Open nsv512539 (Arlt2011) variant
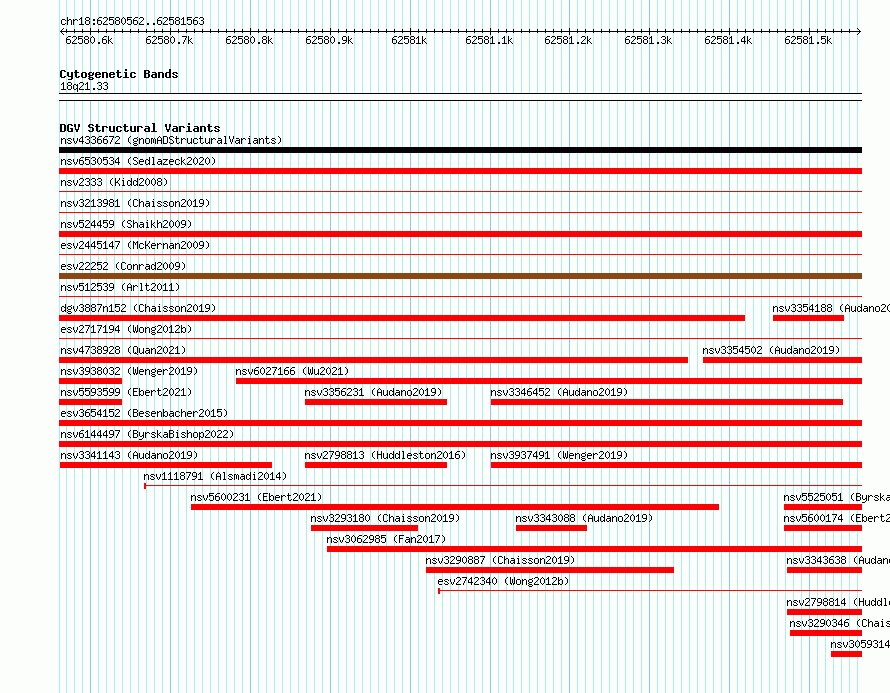This screenshot has width=890, height=693. pos(120,287)
